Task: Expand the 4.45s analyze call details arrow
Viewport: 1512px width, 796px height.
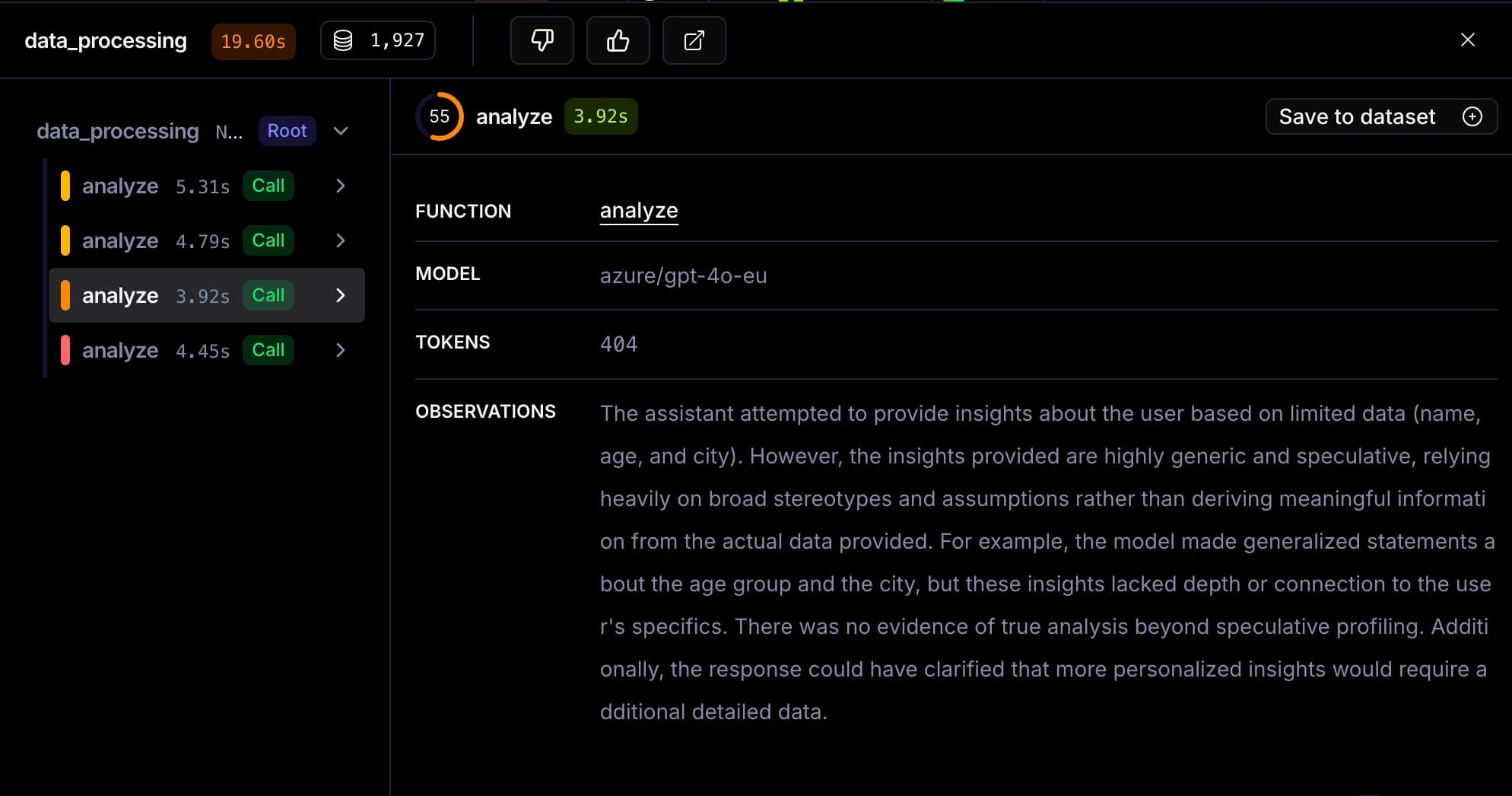Action: point(340,350)
